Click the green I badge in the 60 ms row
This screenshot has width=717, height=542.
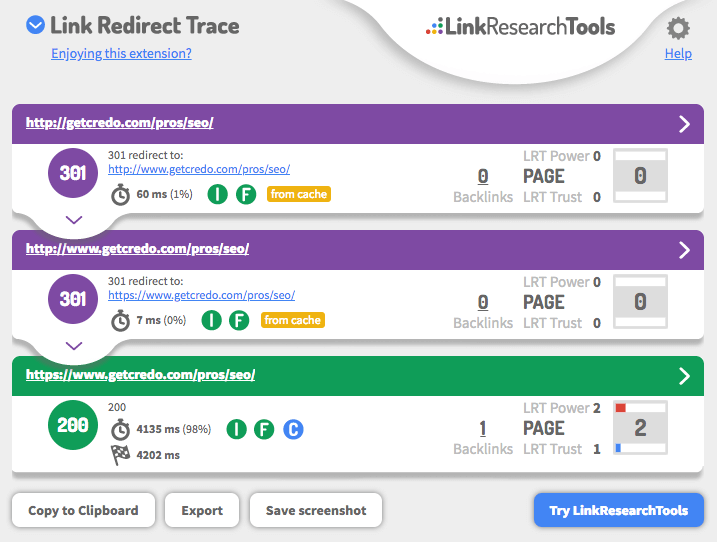click(218, 194)
